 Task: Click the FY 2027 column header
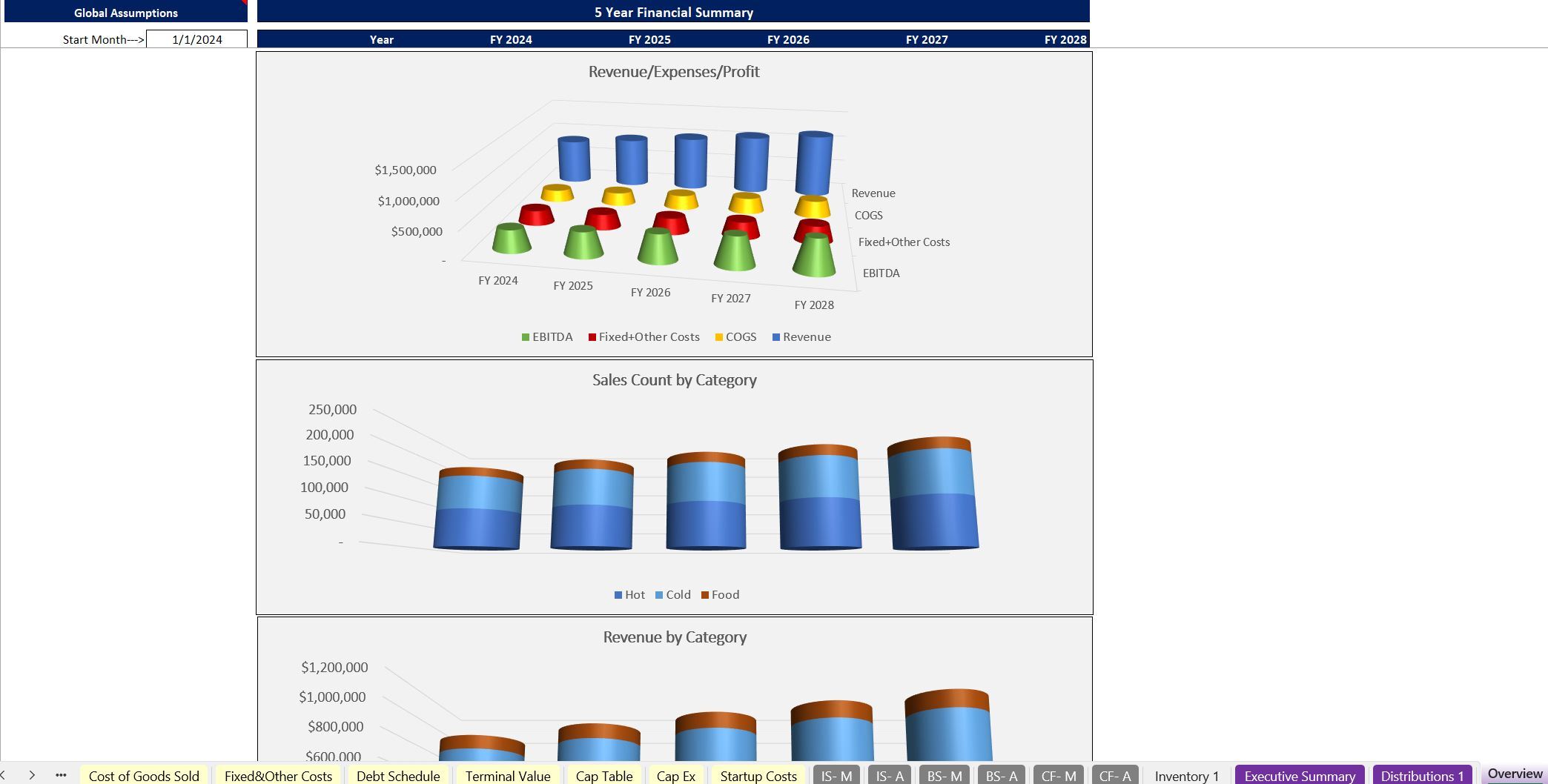click(927, 39)
